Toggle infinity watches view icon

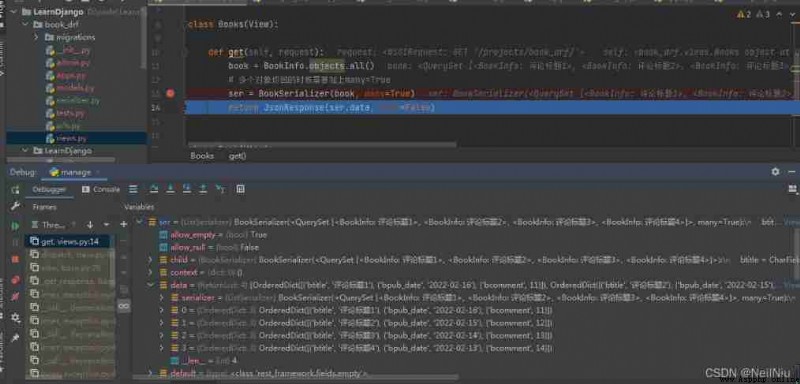[x=123, y=305]
